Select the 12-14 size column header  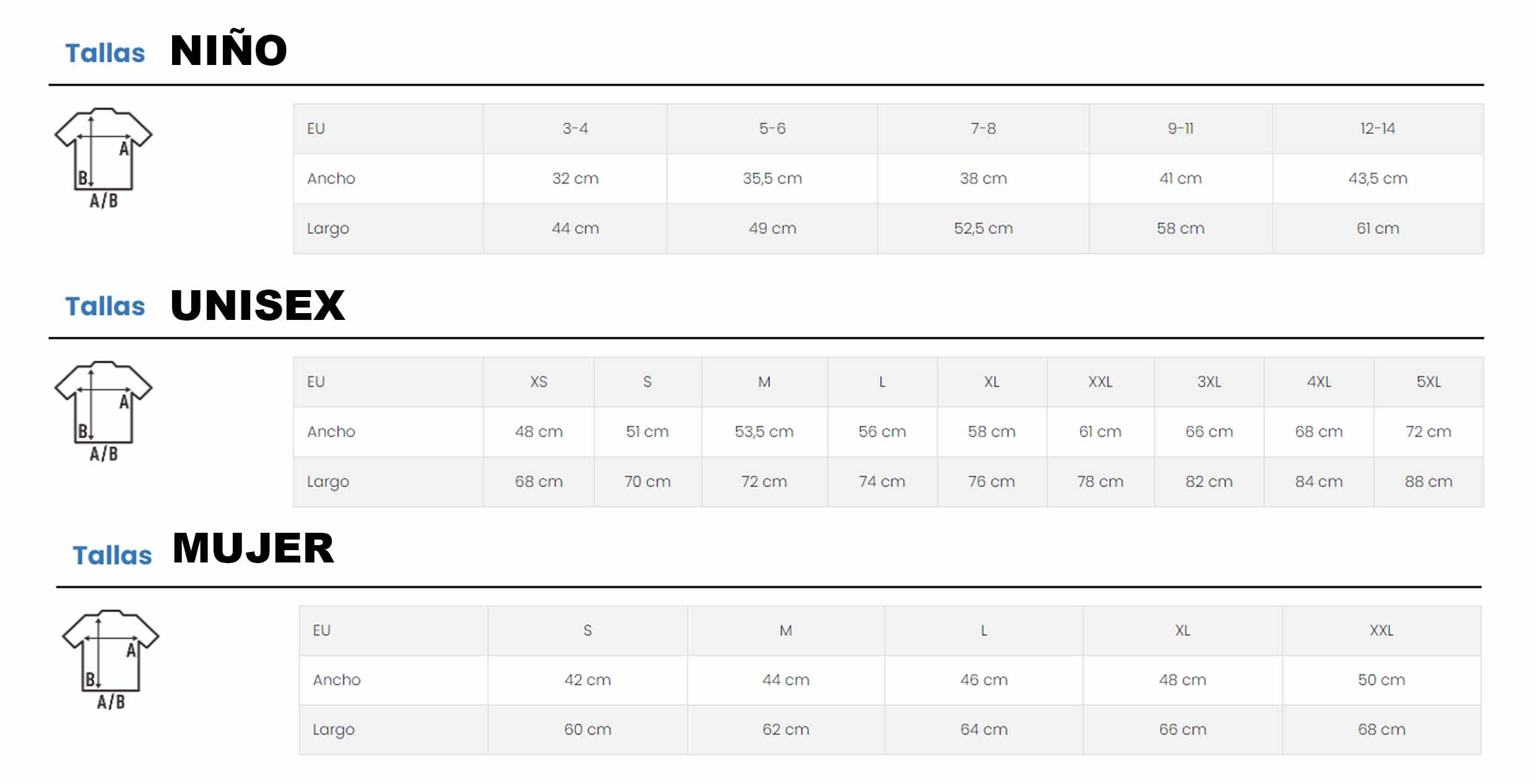pyautogui.click(x=1377, y=129)
